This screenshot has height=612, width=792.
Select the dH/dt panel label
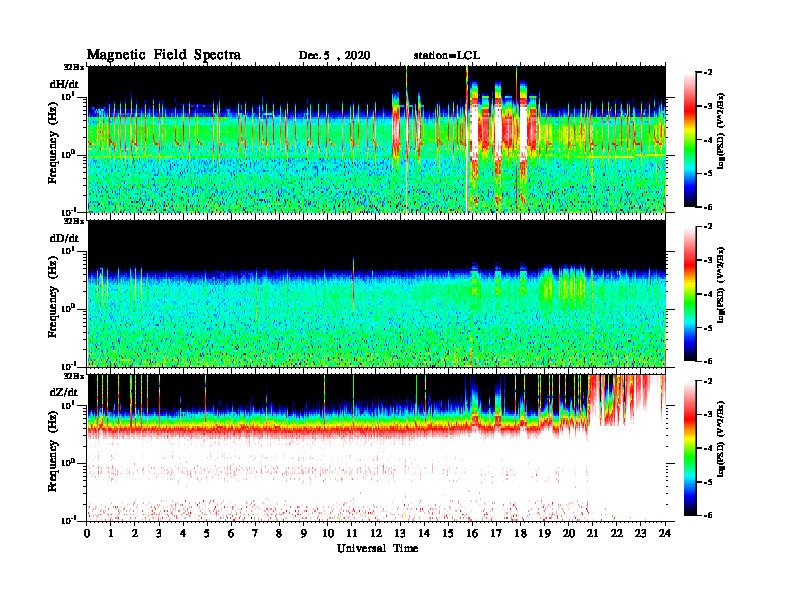64,84
